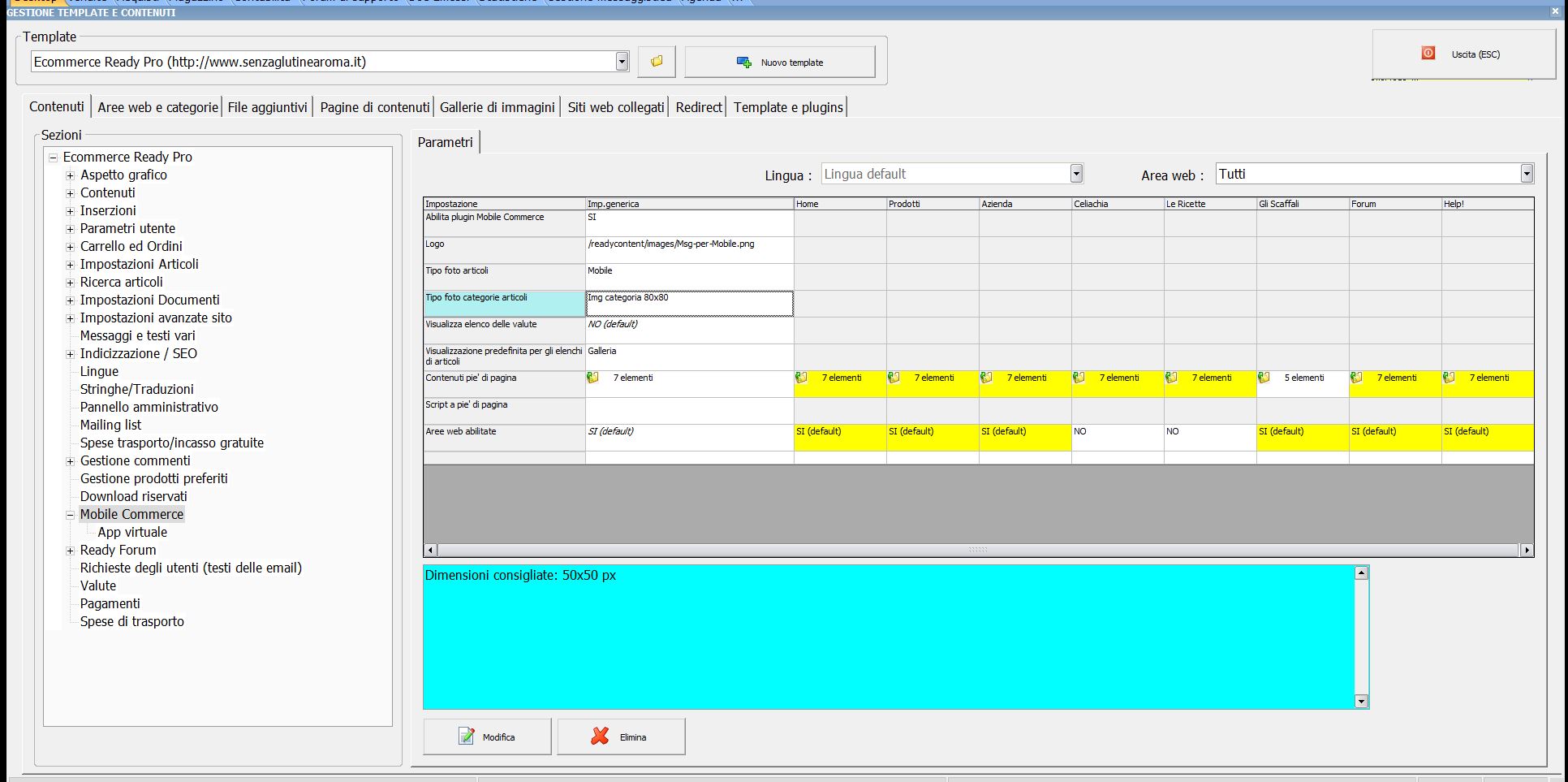Expand the Impostazioni Documenti node
1568x782 pixels.
click(70, 300)
